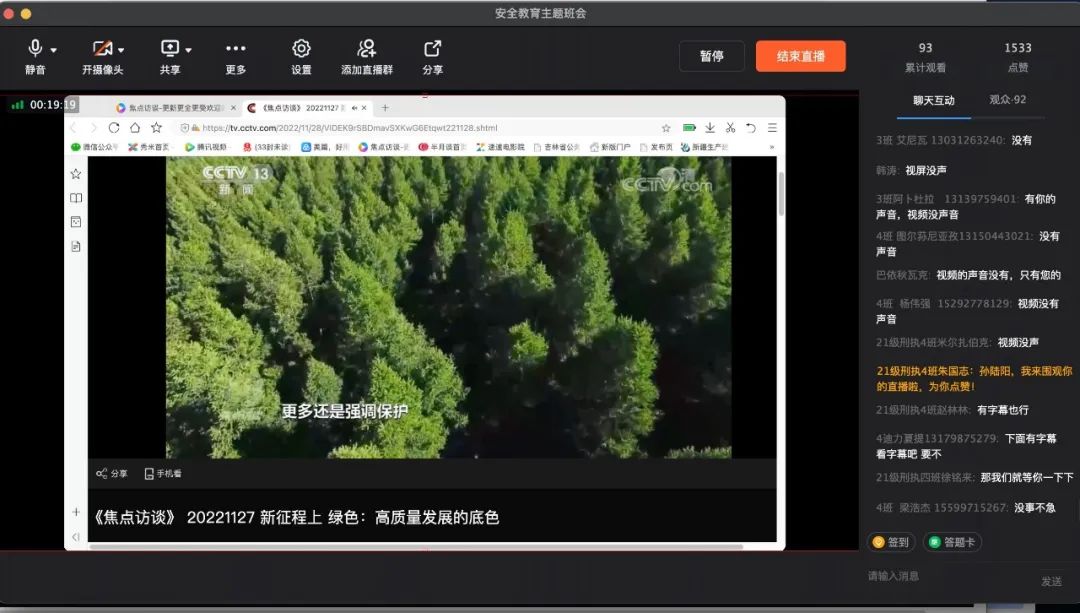Click the star icon beside home button

(x=156, y=128)
